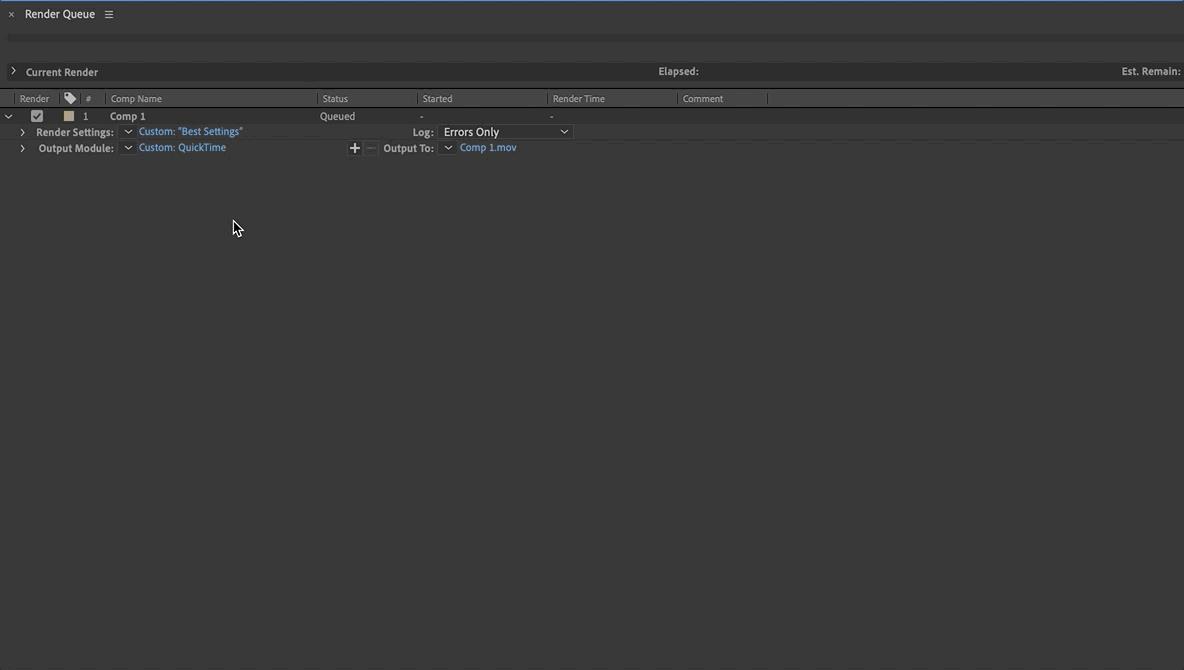Open the Render Settings template dropdown arrow
Image resolution: width=1184 pixels, height=670 pixels.
[128, 132]
